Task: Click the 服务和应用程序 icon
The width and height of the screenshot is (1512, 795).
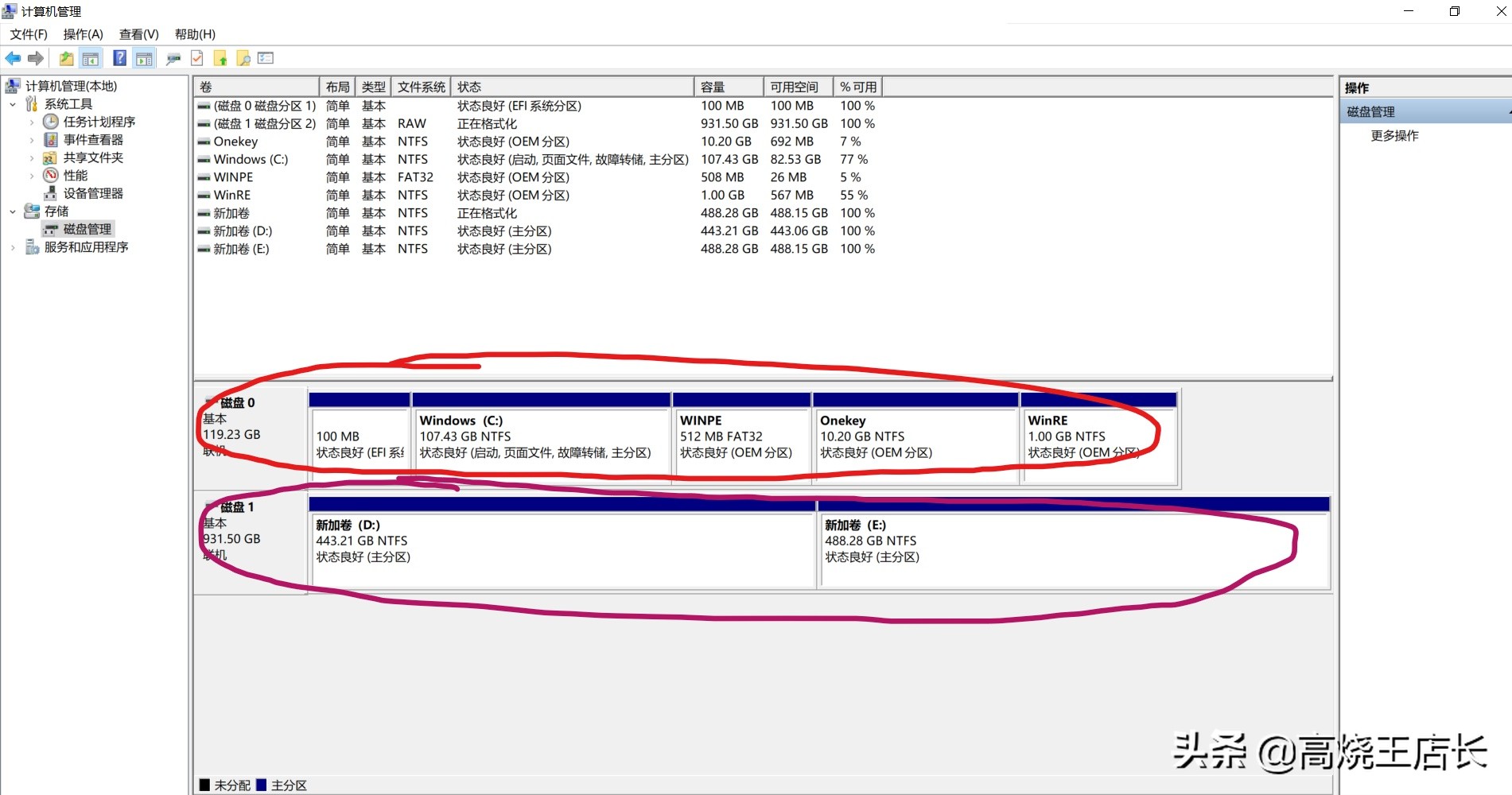Action: [32, 247]
